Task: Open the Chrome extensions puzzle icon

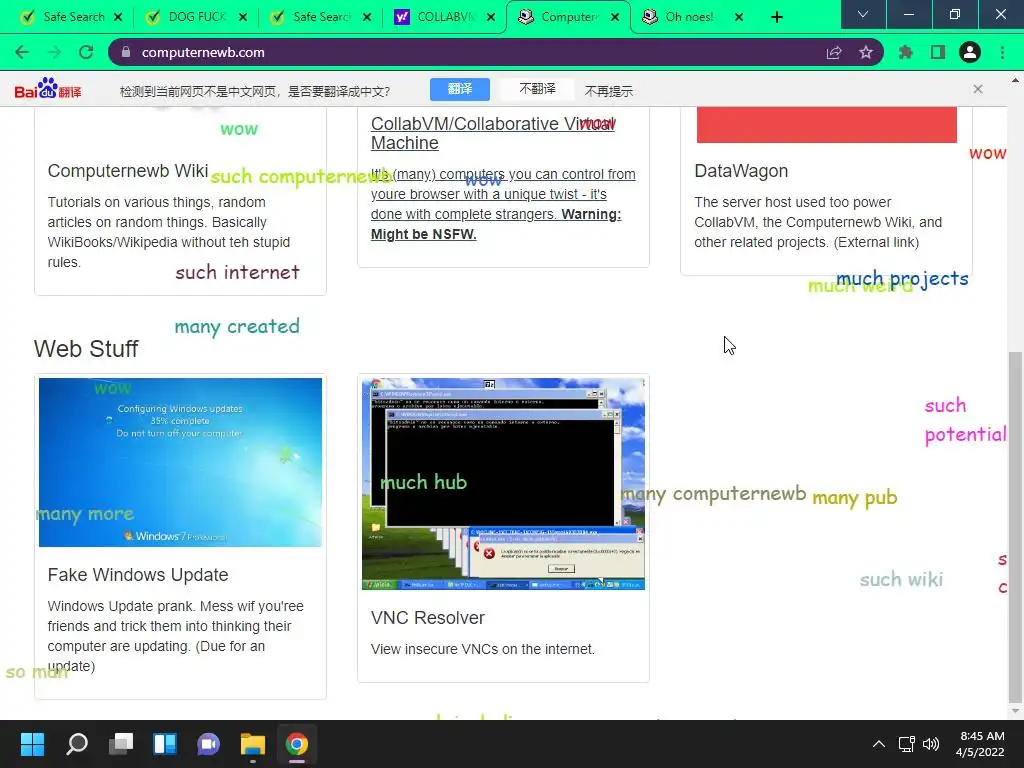Action: tap(906, 52)
